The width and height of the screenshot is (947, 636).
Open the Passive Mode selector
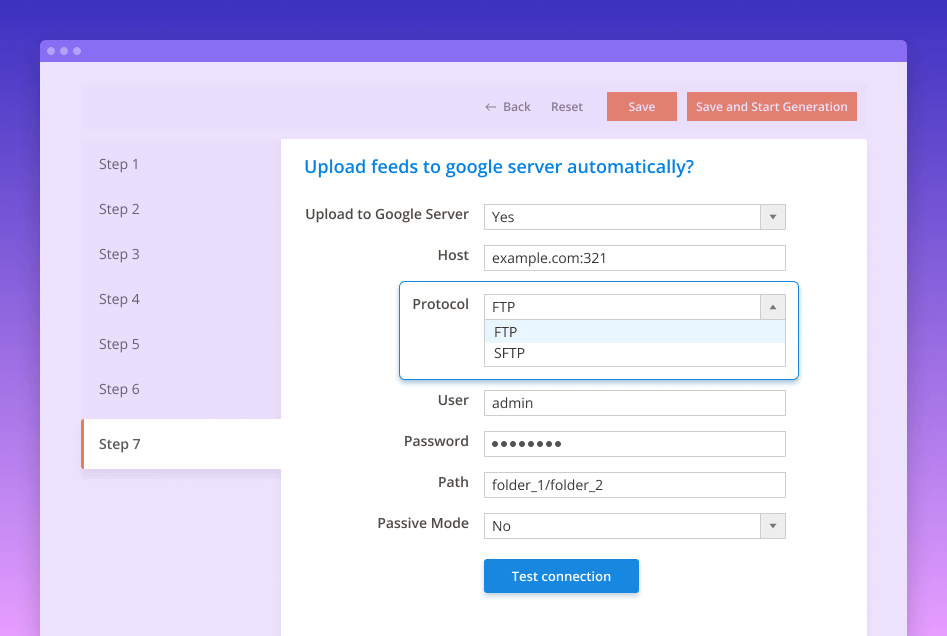click(634, 525)
